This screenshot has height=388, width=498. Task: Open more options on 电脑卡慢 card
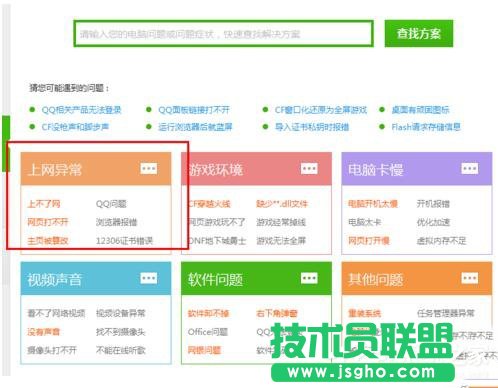pos(470,168)
